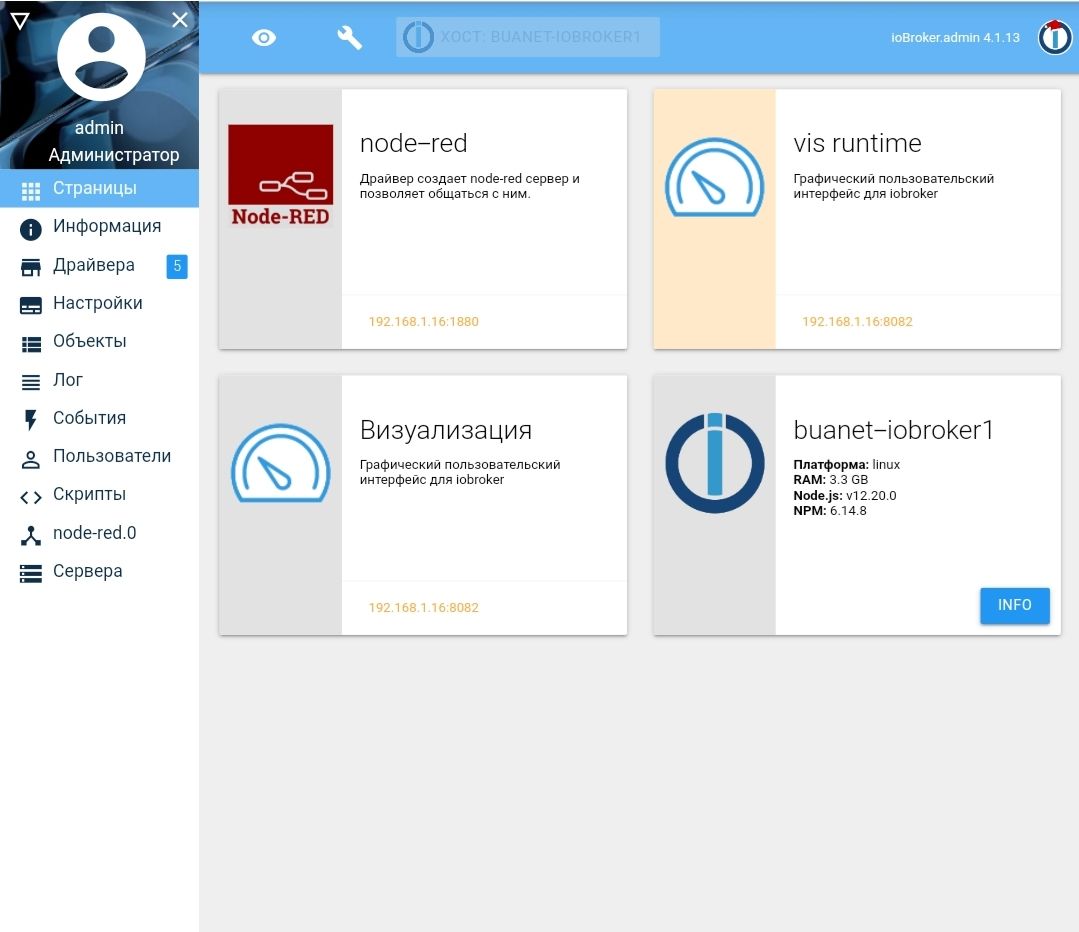The width and height of the screenshot is (1079, 932).
Task: Click the code brackets icon beside Скрипты
Action: pyautogui.click(x=31, y=497)
